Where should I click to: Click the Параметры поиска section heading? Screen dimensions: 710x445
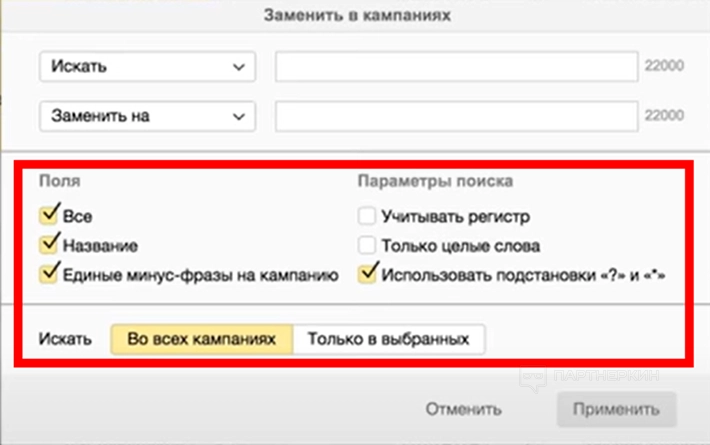(x=435, y=182)
